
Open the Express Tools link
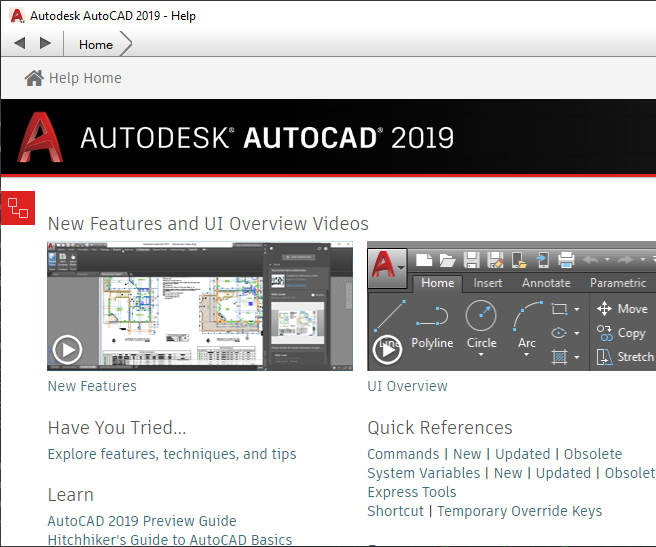pyautogui.click(x=412, y=492)
